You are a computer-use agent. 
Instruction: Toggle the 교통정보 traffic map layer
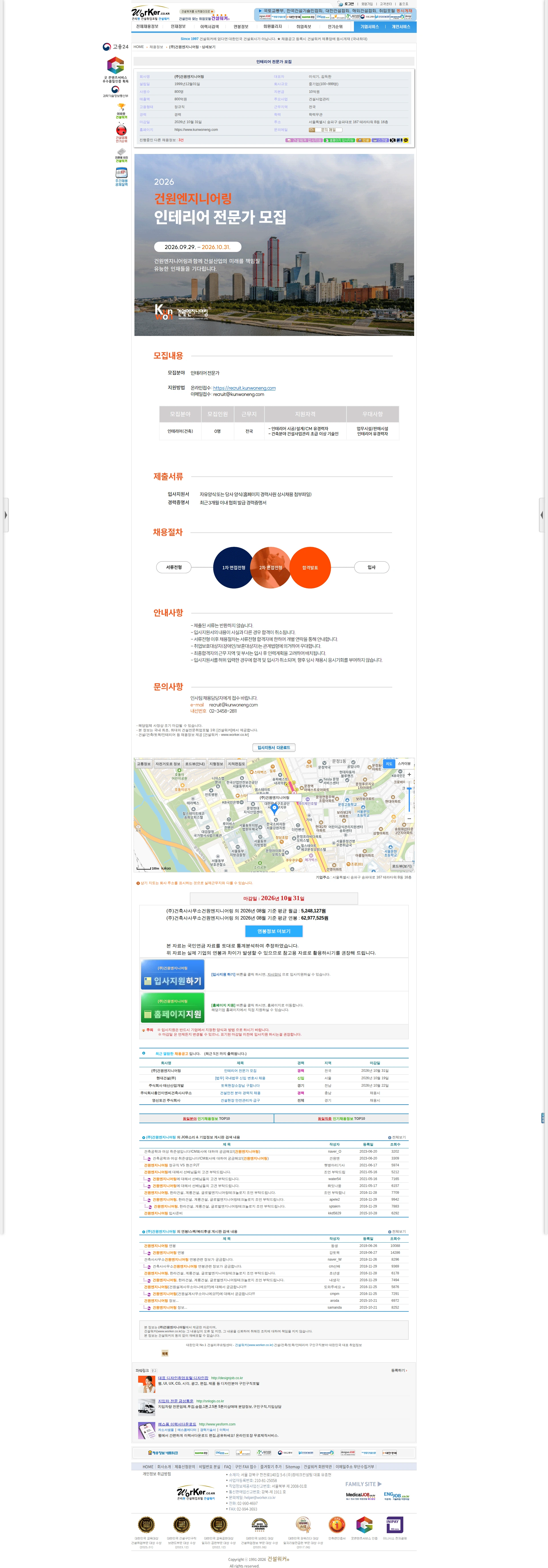point(144,764)
